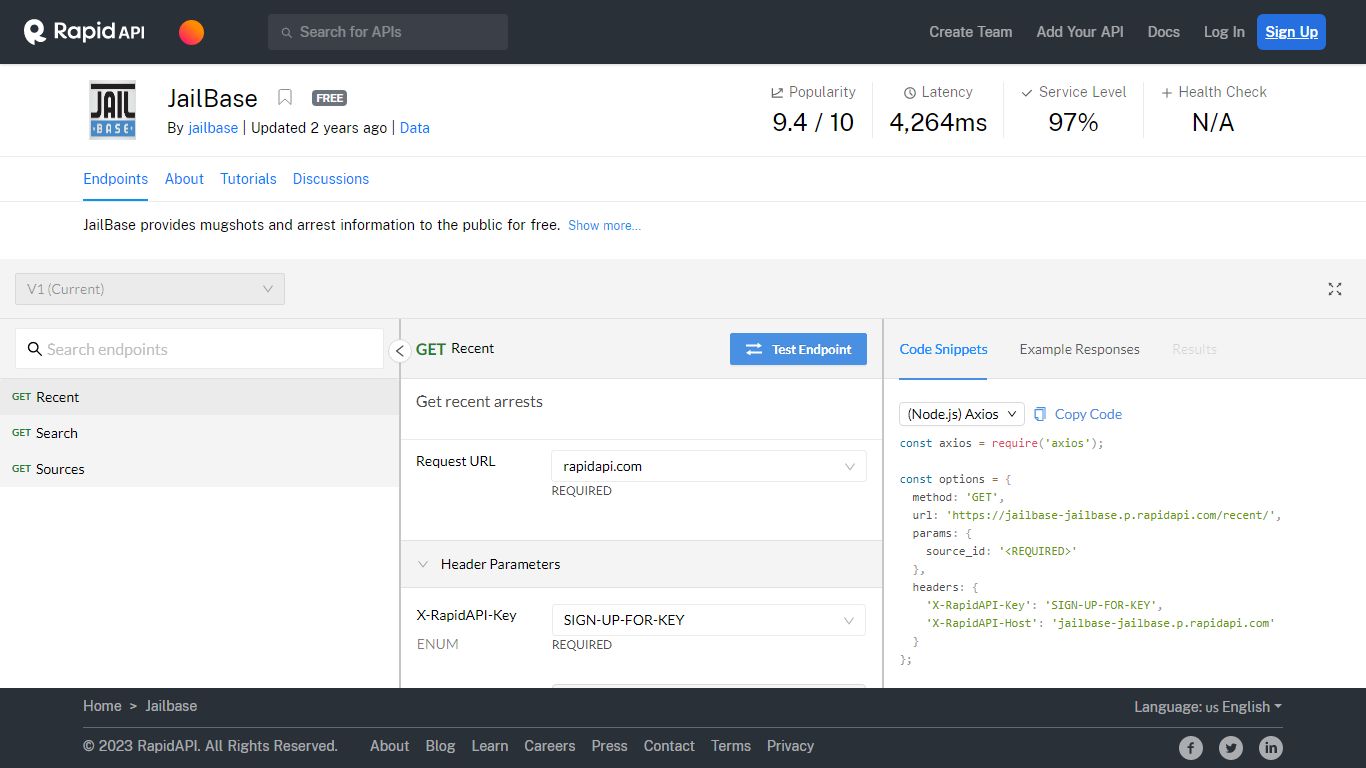Open the Docs link
This screenshot has height=768, width=1366.
[1164, 32]
